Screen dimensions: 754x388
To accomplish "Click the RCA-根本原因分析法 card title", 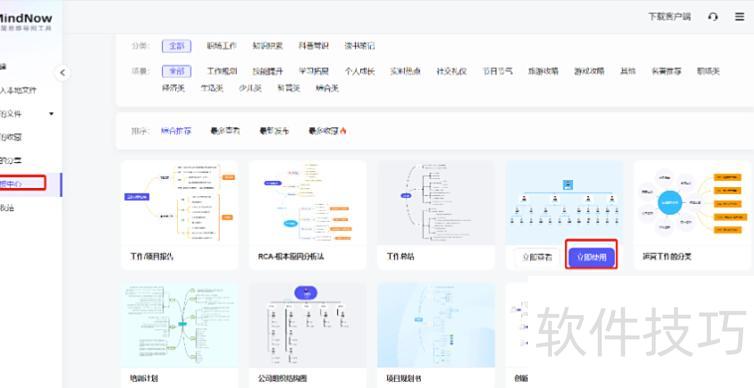I will pos(291,257).
